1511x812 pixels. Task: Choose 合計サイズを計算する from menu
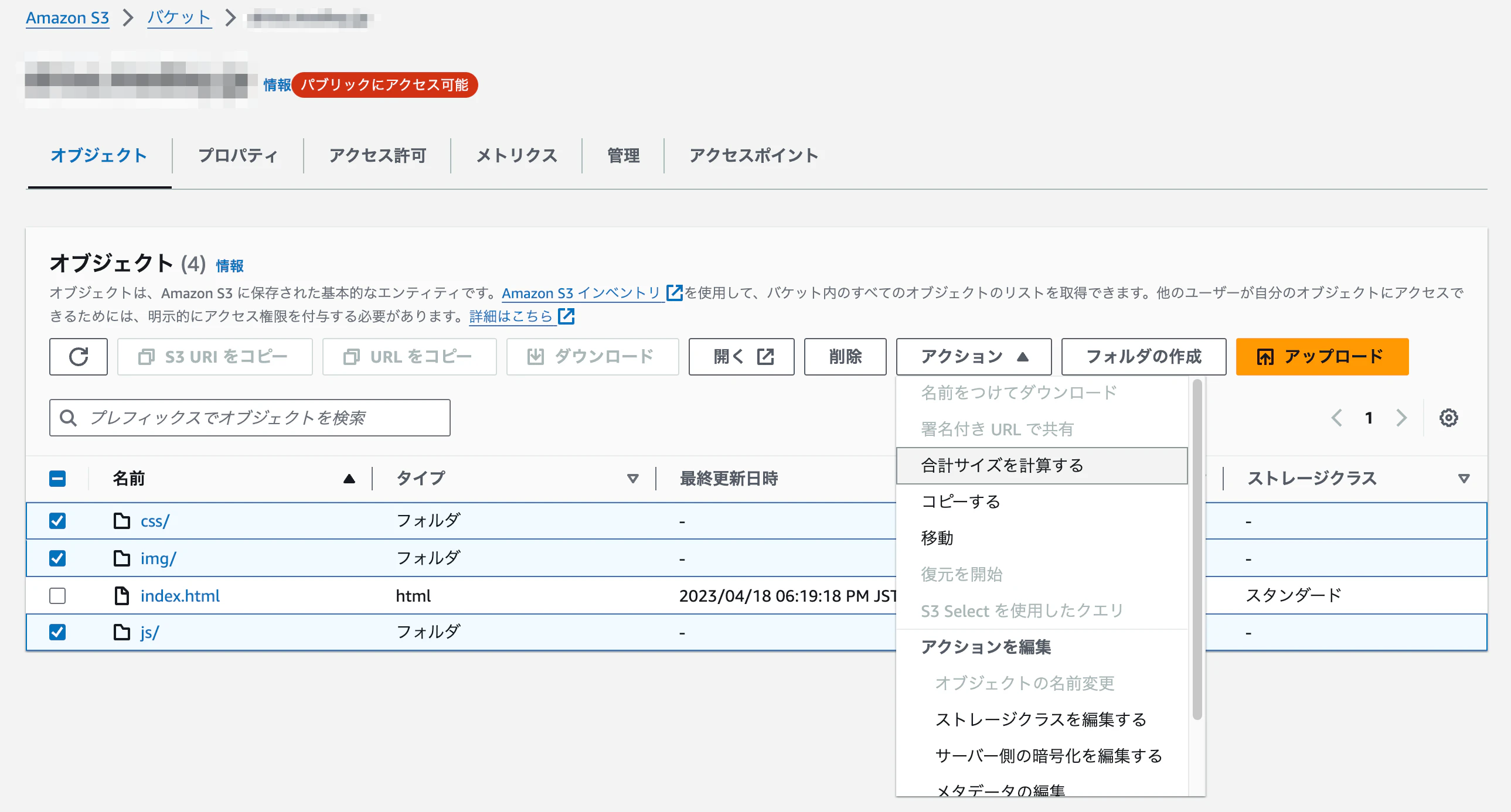(1042, 466)
